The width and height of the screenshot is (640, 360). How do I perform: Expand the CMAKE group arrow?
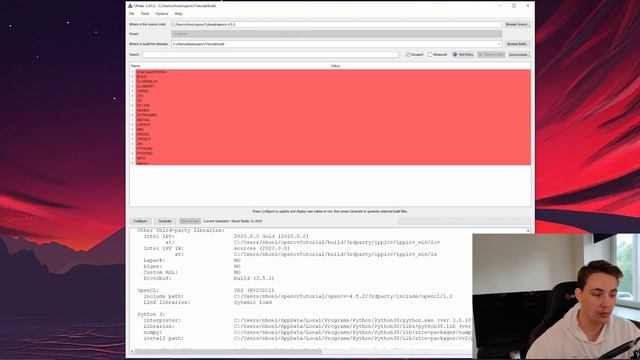(133, 91)
